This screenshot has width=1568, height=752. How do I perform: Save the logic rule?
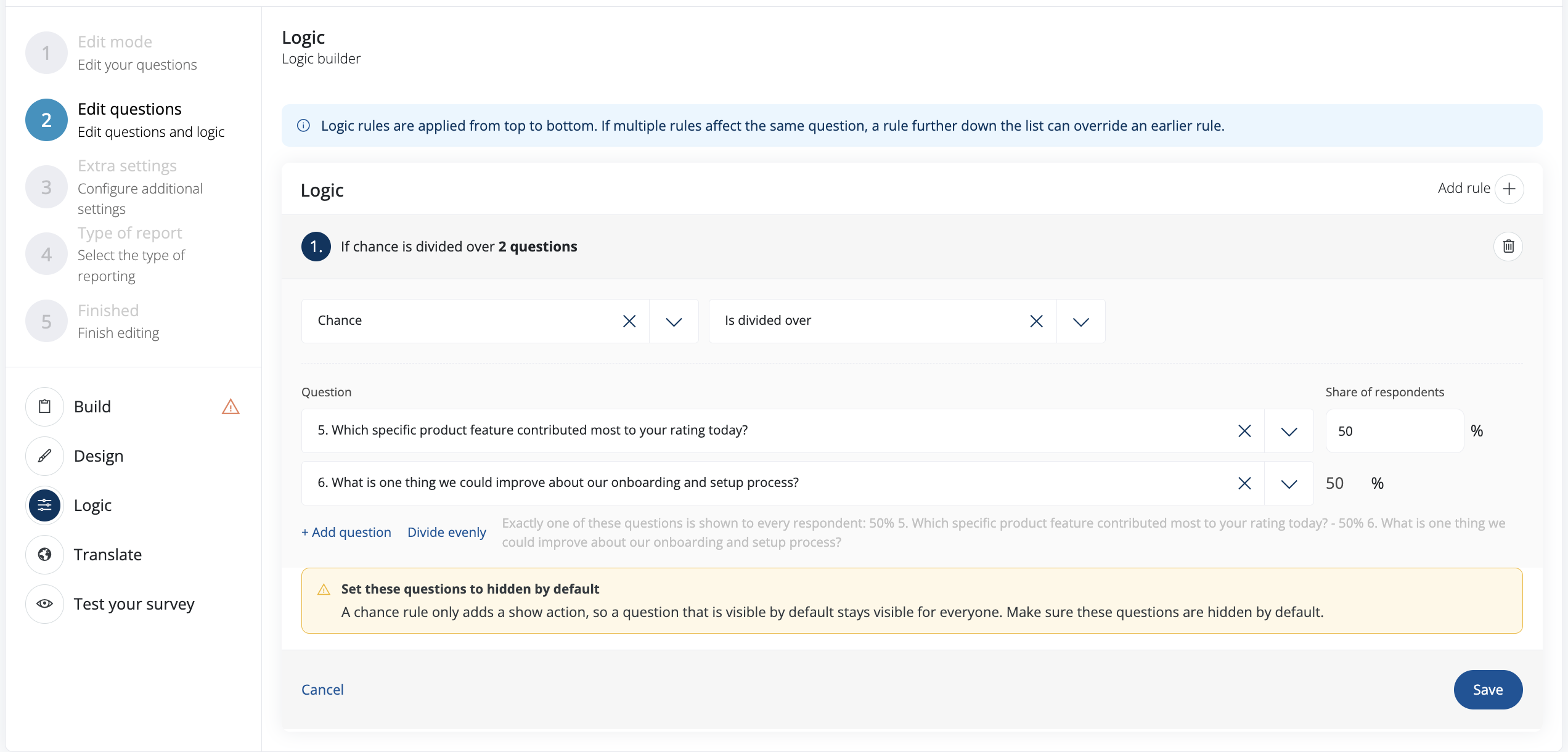pos(1488,690)
